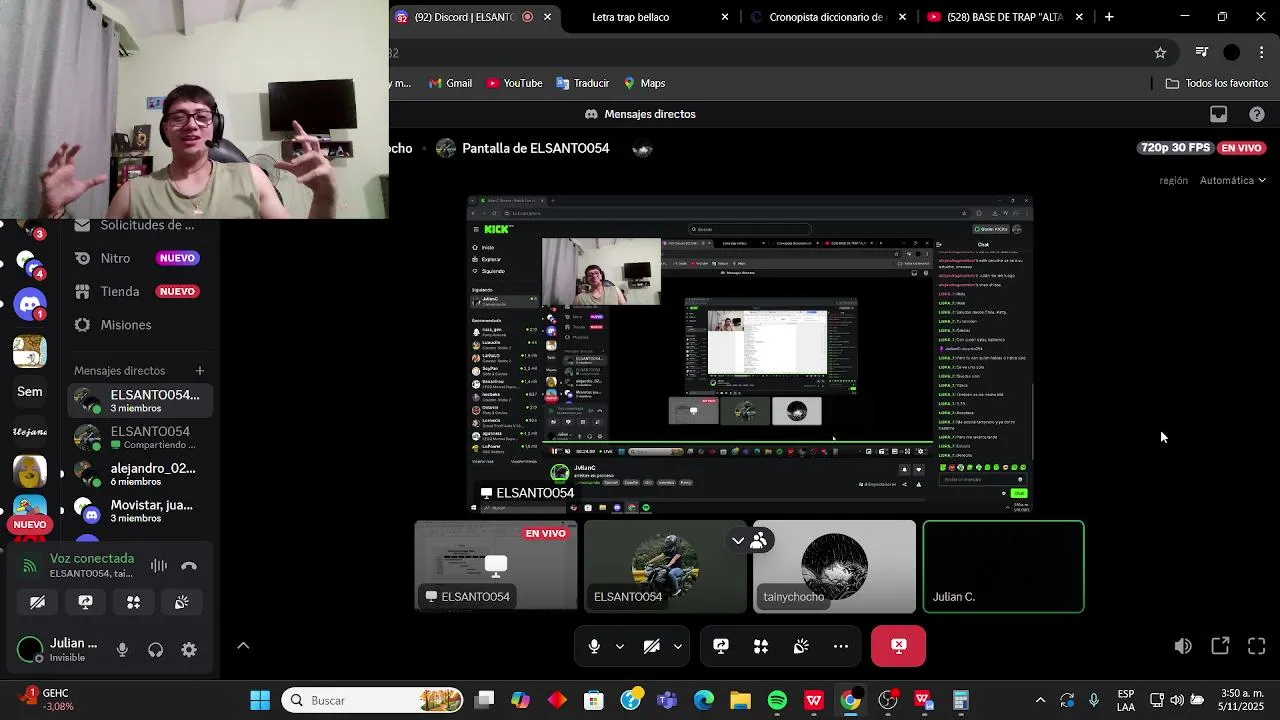Click the share screen icon in call controls
The height and width of the screenshot is (720, 1280).
pos(721,646)
